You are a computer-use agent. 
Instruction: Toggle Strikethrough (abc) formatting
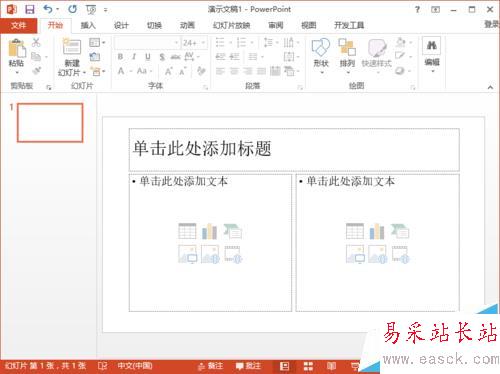click(x=175, y=57)
